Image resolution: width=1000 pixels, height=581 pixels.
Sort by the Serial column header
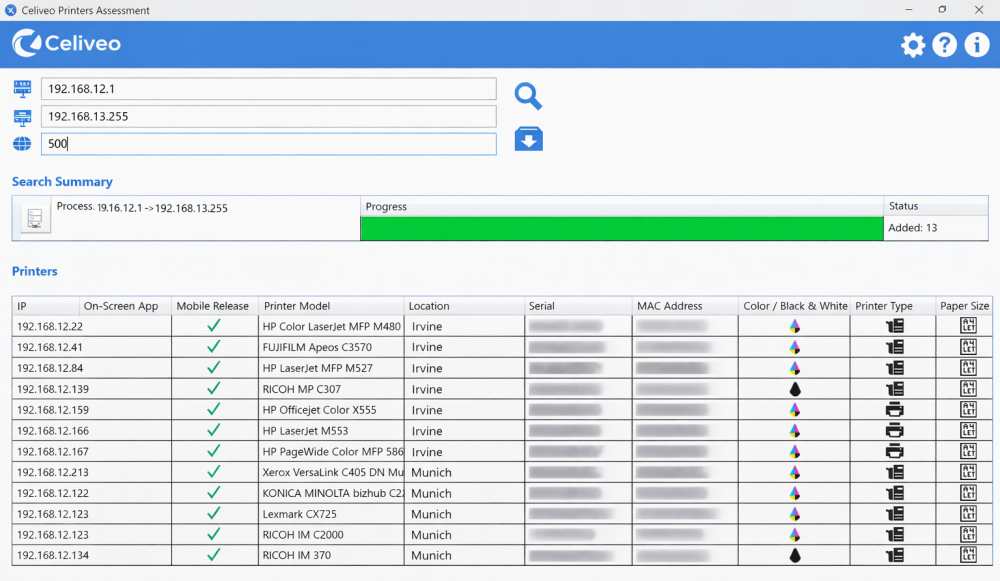click(x=578, y=306)
